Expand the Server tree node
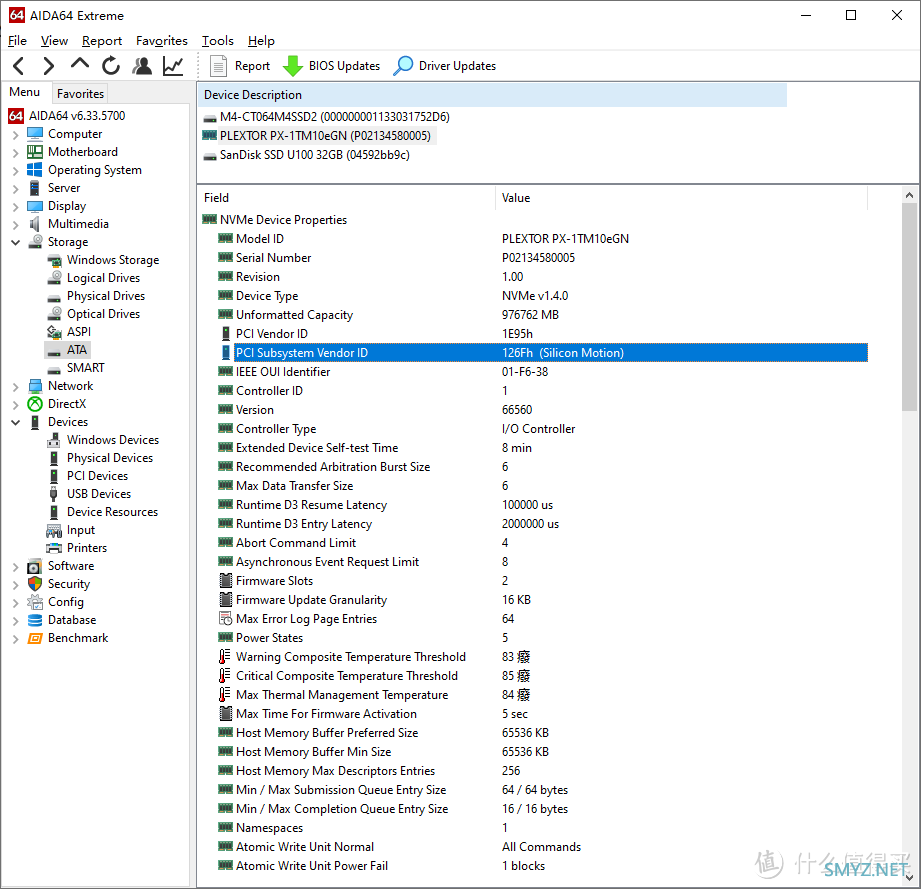The width and height of the screenshot is (921, 889). point(15,189)
